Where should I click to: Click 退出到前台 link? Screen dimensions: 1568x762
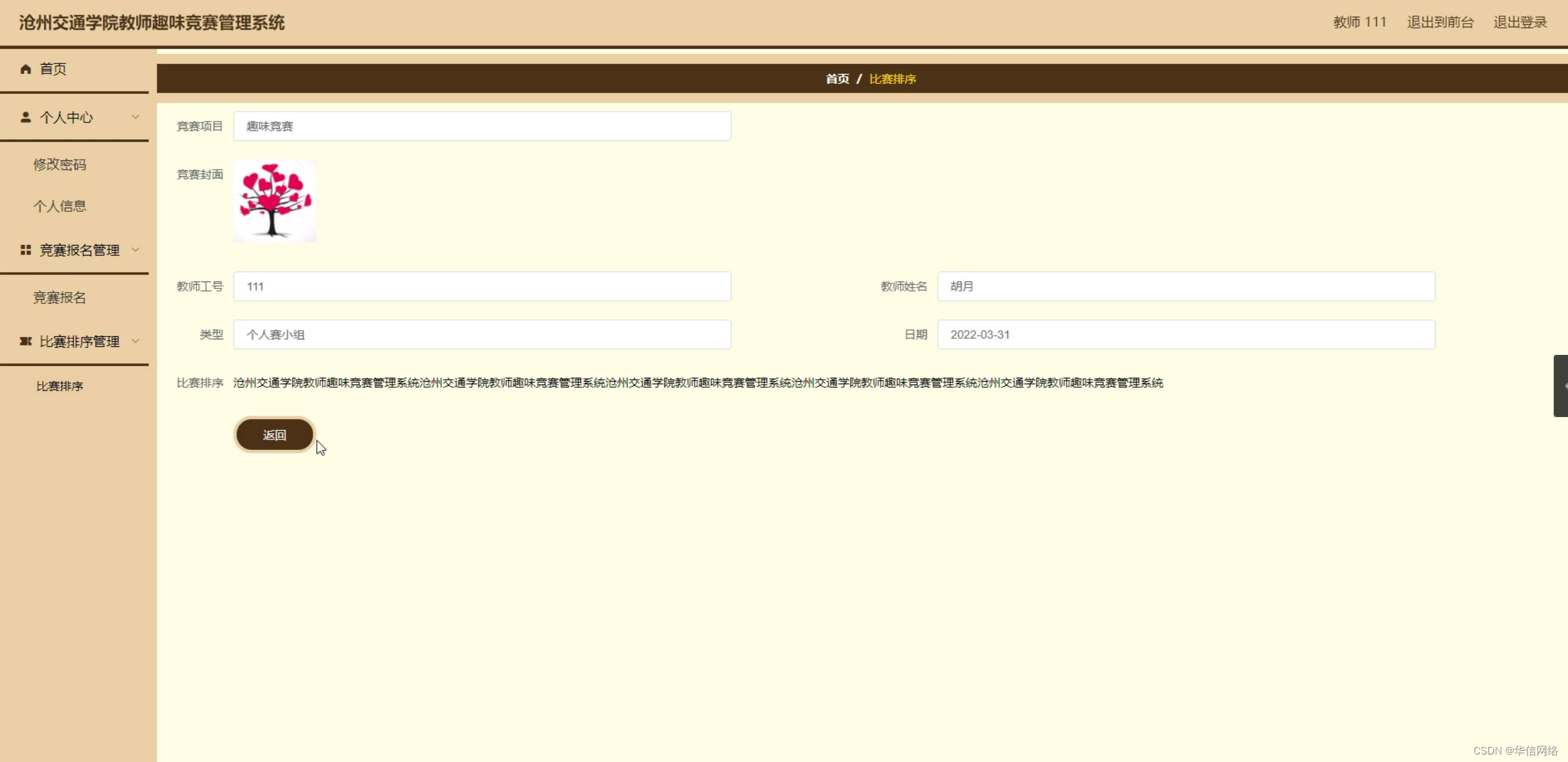coord(1440,22)
